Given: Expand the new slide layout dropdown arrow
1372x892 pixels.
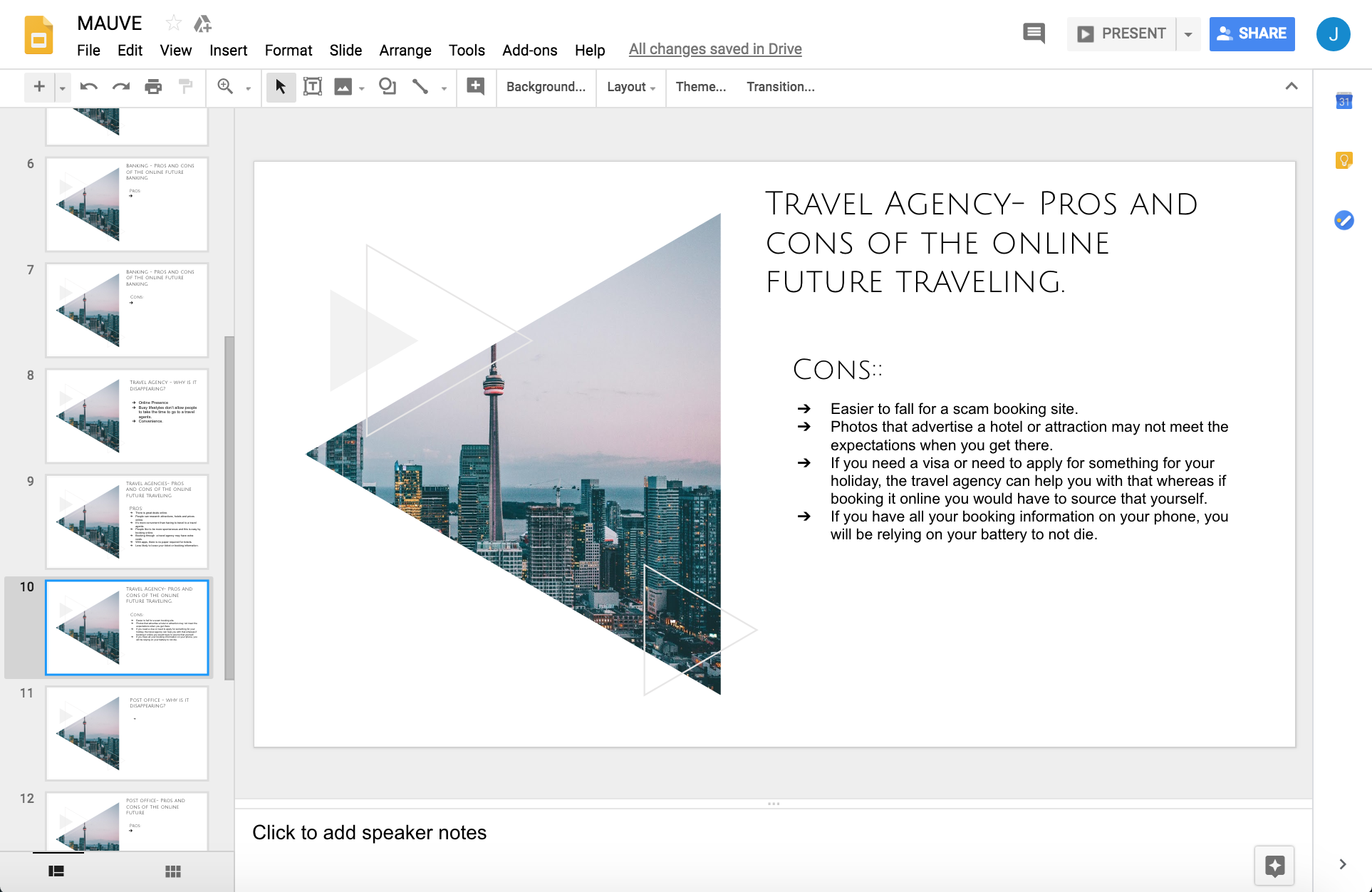Looking at the screenshot, I should 63,88.
